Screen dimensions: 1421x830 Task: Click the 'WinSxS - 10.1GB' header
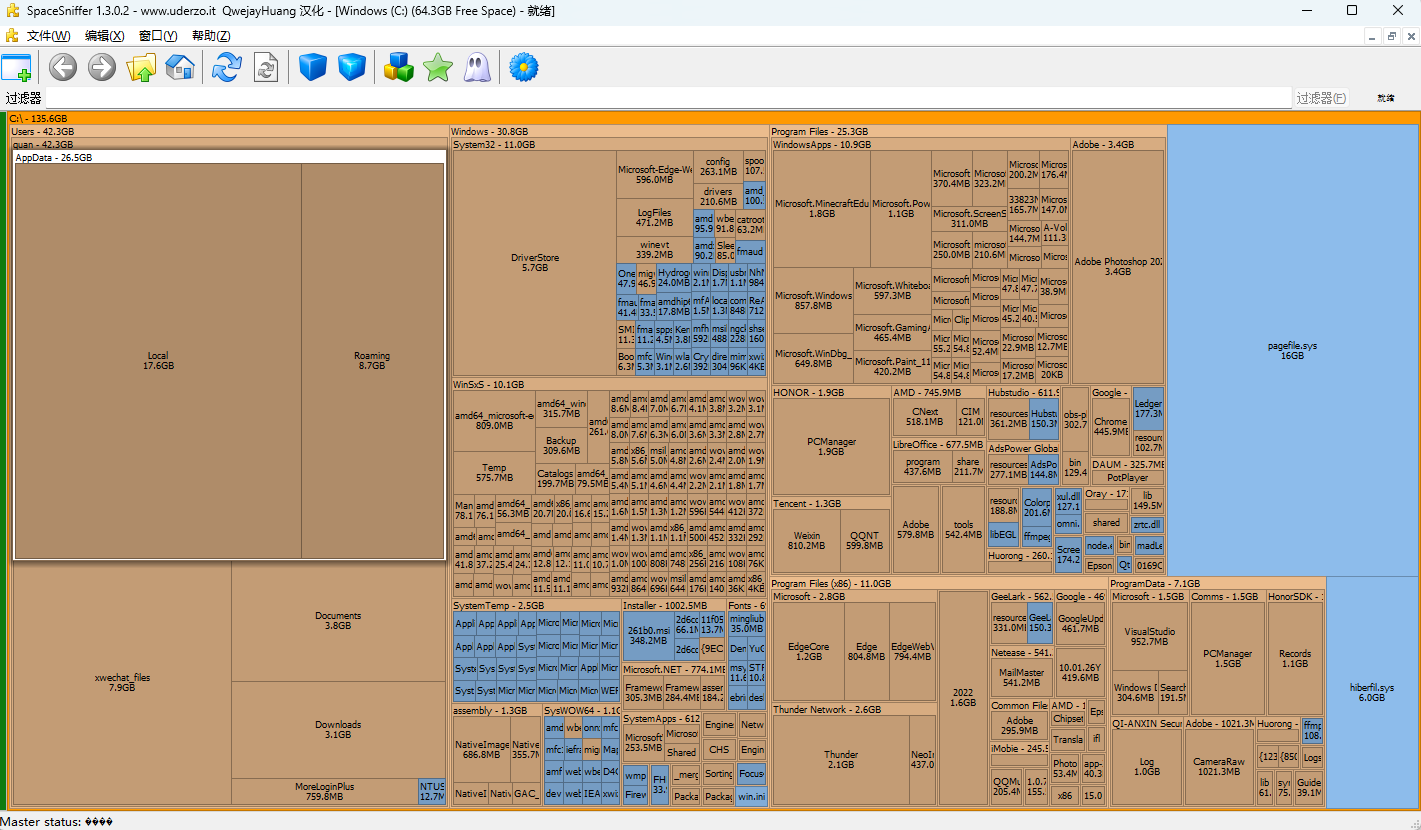pos(609,384)
